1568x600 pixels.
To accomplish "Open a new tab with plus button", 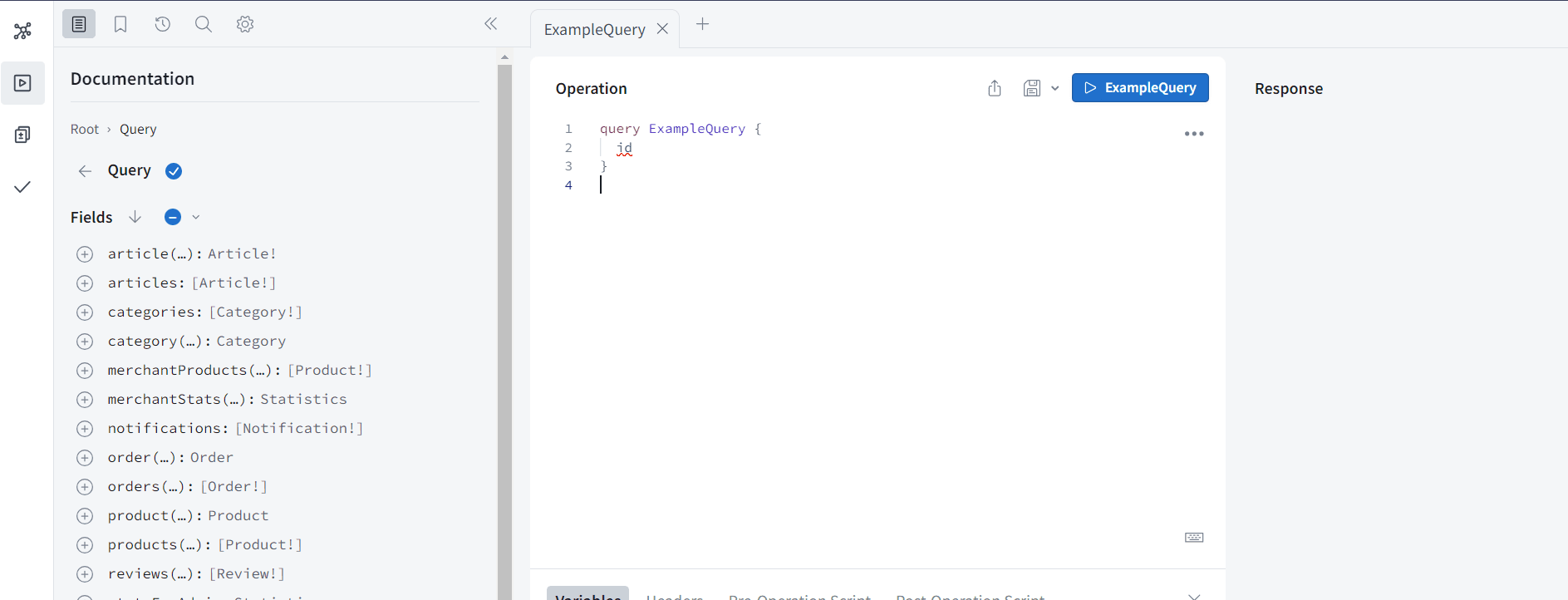I will tap(703, 24).
